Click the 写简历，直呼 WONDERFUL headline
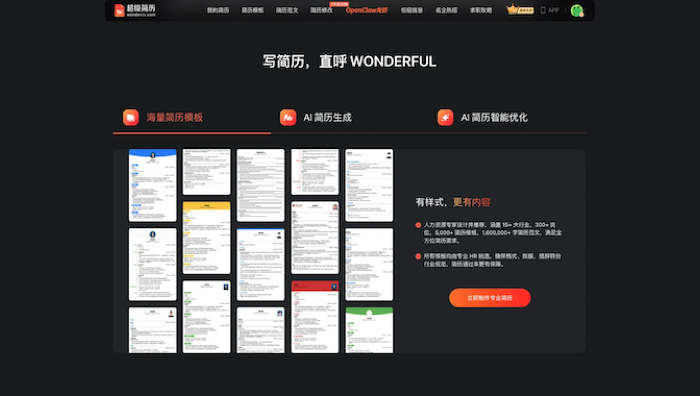 (349, 62)
